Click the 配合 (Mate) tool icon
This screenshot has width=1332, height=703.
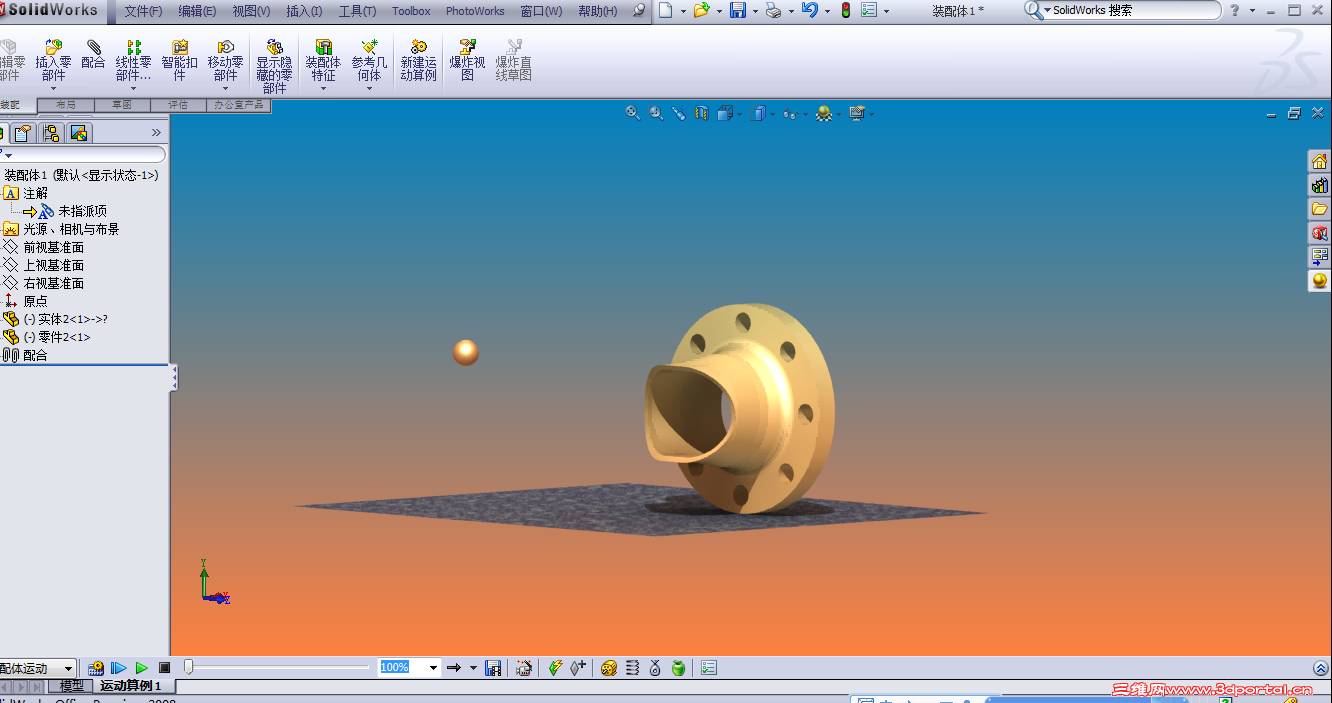(93, 55)
